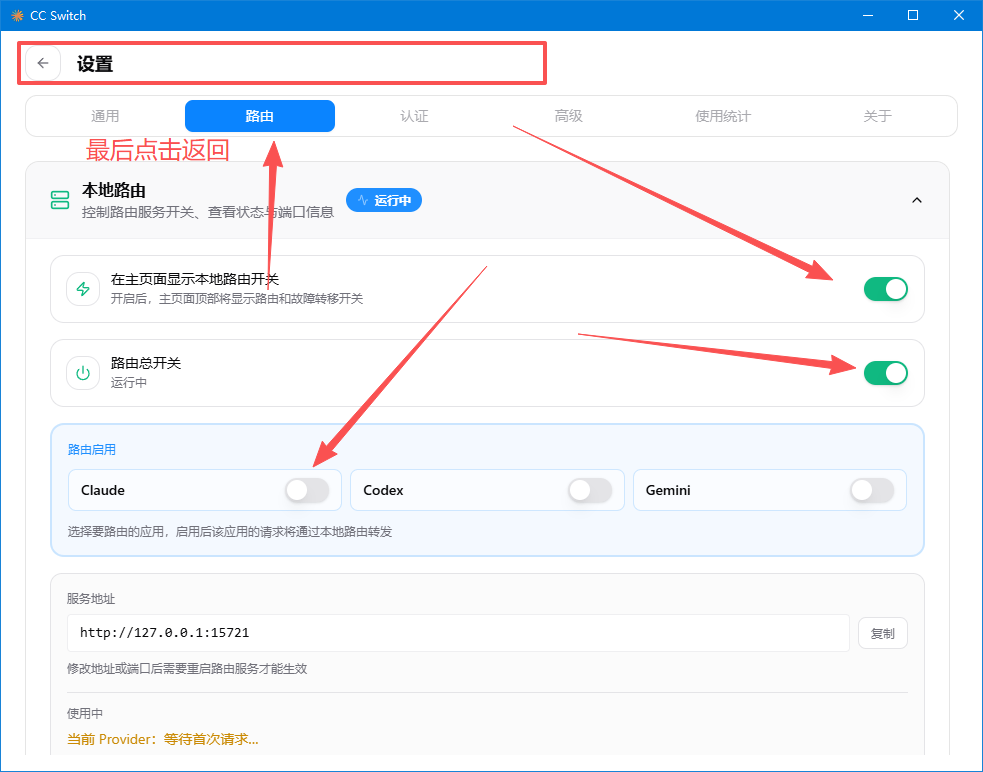Viewport: 983px width, 772px height.
Task: Click 选择要路由的应用 description text
Action: (229, 532)
